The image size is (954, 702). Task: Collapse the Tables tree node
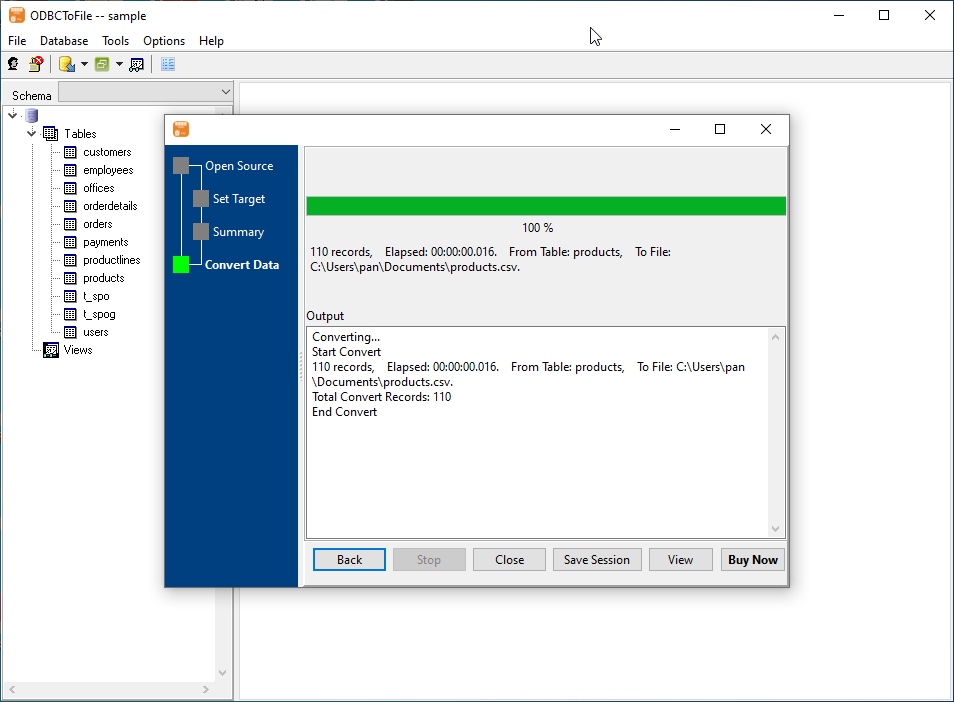32,133
